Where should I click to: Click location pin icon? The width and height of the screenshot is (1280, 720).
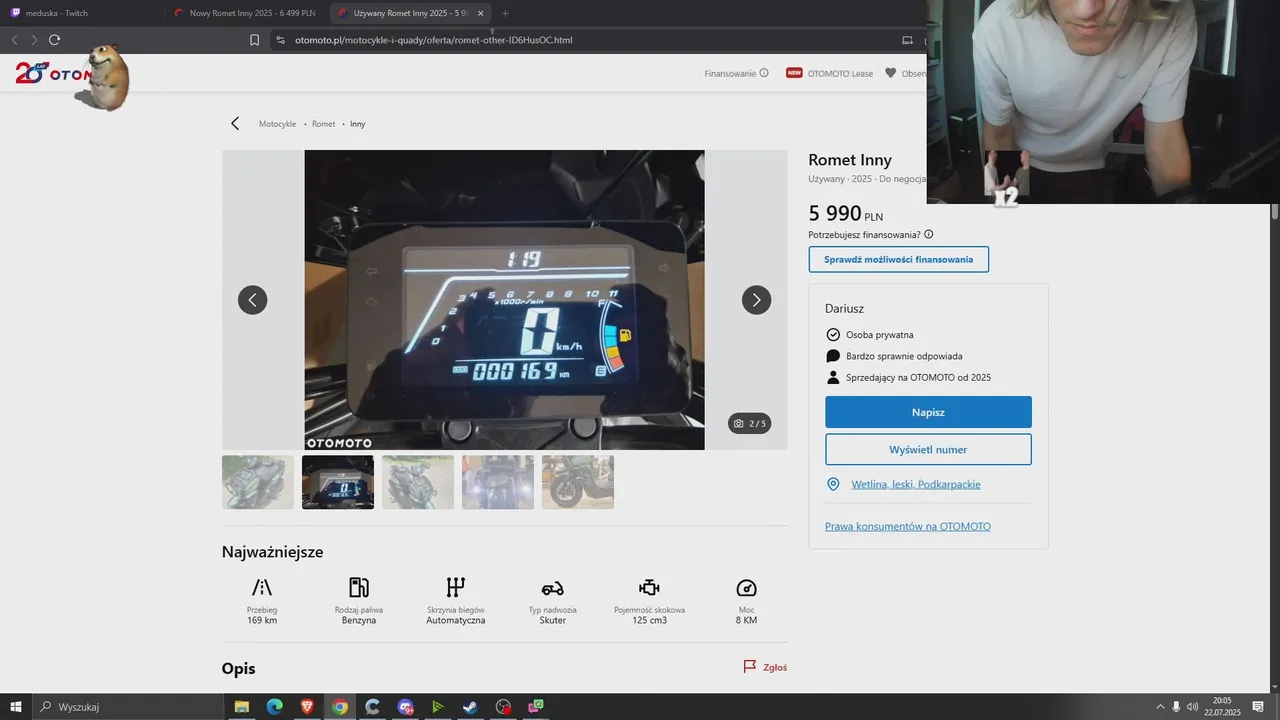833,484
